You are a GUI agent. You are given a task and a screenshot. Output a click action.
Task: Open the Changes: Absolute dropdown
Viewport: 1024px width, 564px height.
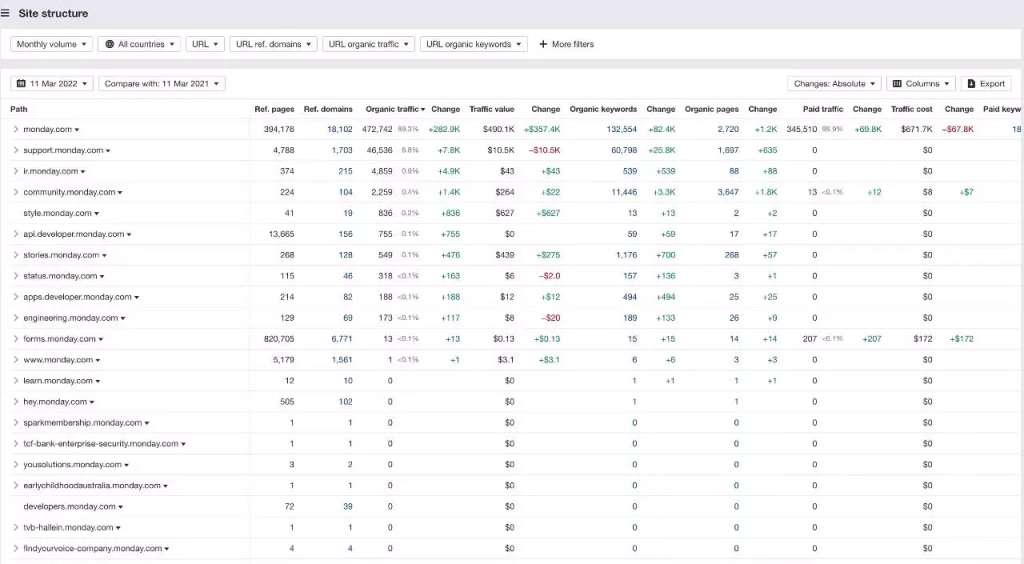(x=834, y=84)
